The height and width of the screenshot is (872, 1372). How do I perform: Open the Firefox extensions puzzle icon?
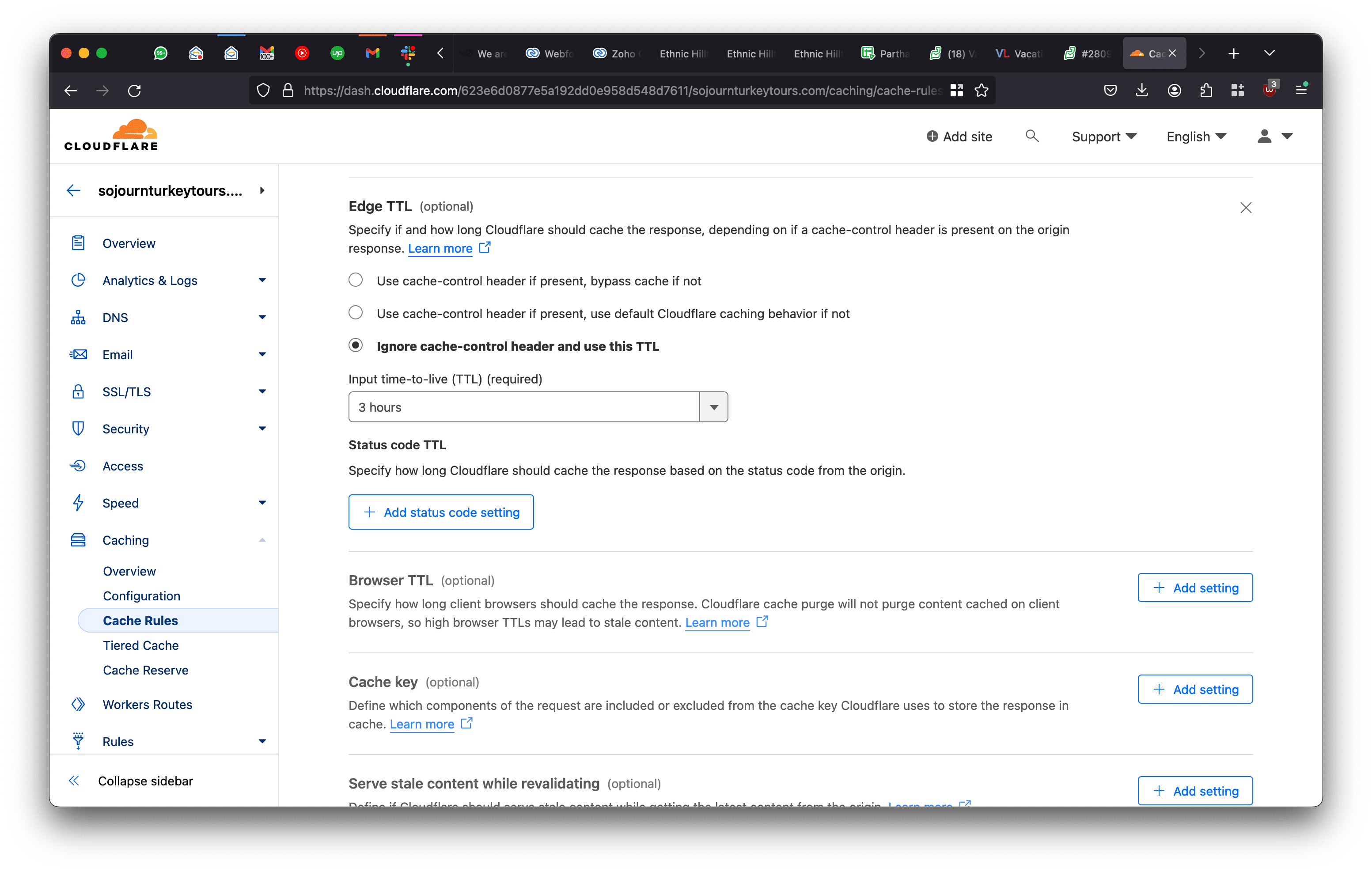point(1205,90)
